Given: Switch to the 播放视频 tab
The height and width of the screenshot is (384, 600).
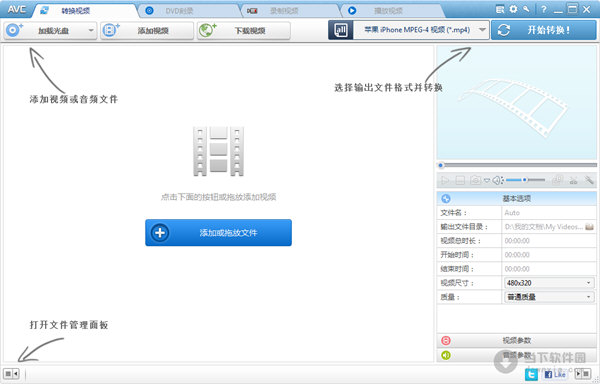Looking at the screenshot, I should pyautogui.click(x=393, y=10).
